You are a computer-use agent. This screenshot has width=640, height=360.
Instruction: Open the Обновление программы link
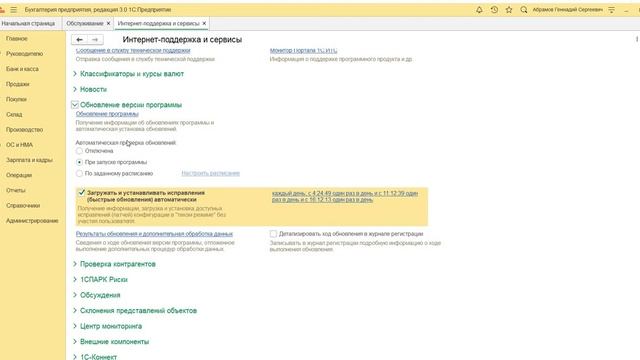tap(107, 114)
